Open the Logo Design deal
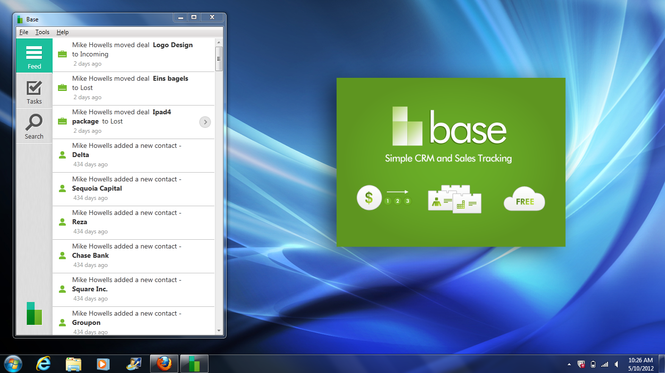This screenshot has height=373, width=665. pos(173,45)
